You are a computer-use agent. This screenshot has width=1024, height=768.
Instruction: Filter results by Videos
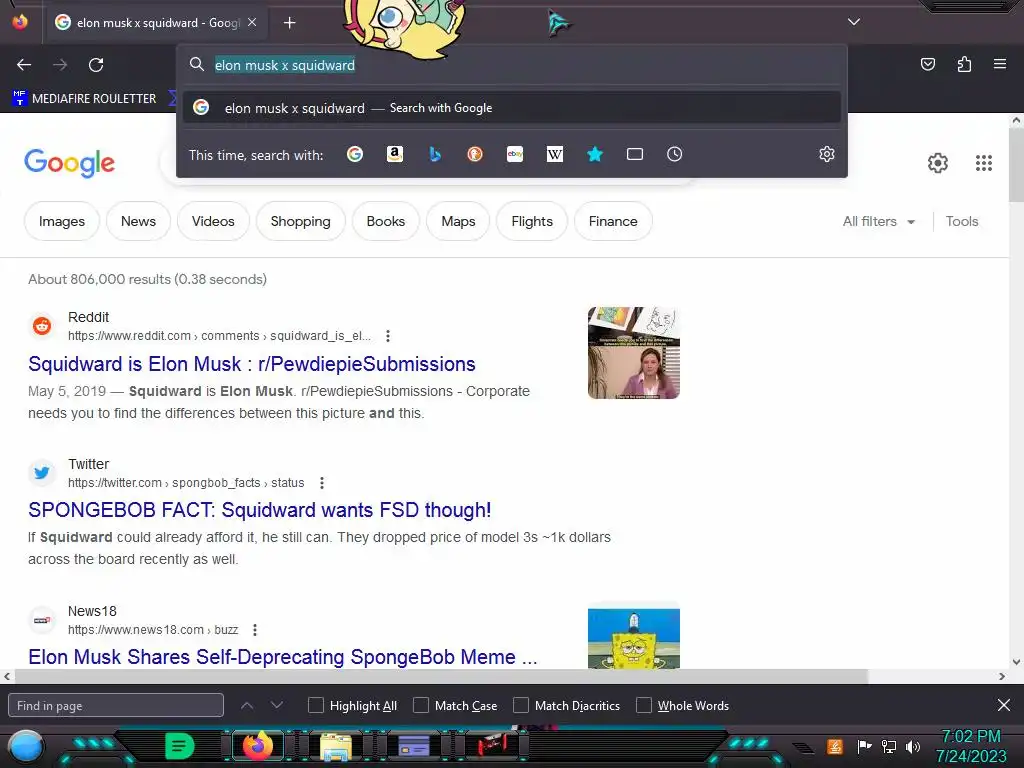click(213, 221)
